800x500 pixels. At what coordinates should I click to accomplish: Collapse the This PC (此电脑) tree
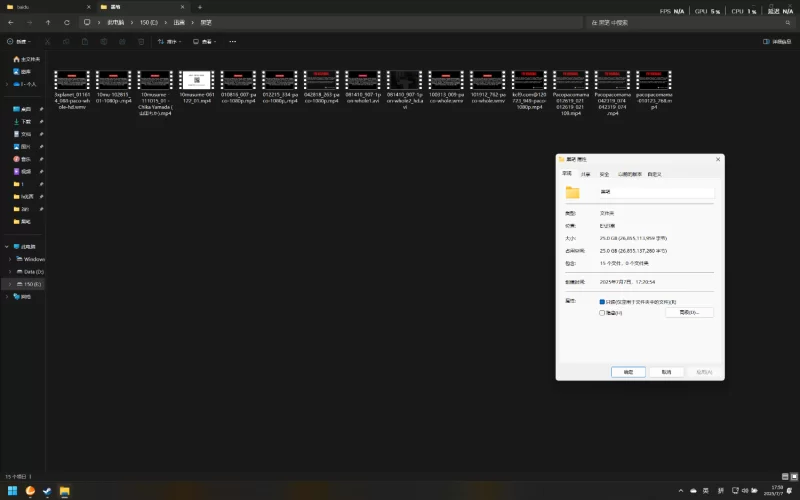coord(7,246)
